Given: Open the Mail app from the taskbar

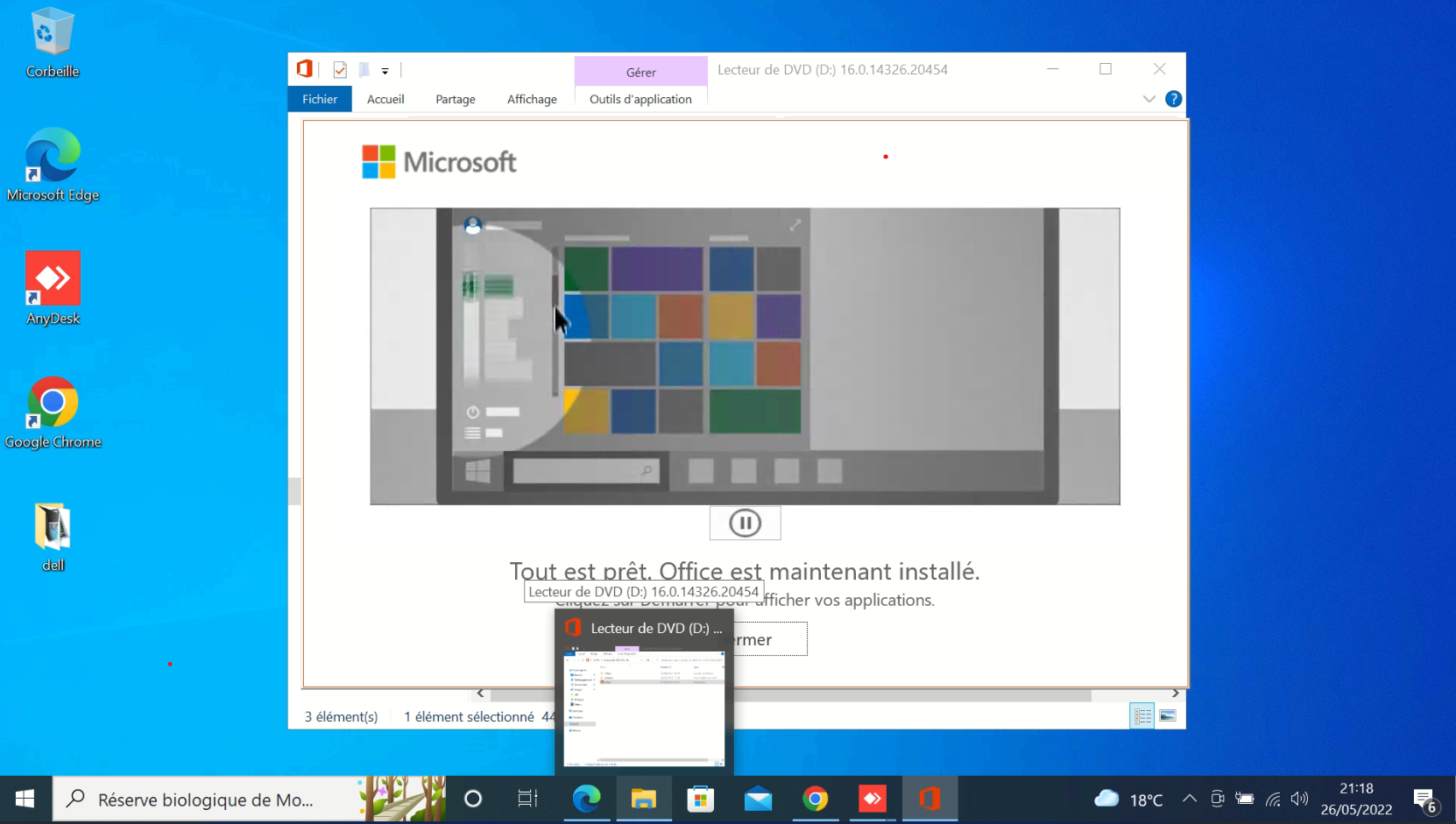Looking at the screenshot, I should tap(758, 799).
